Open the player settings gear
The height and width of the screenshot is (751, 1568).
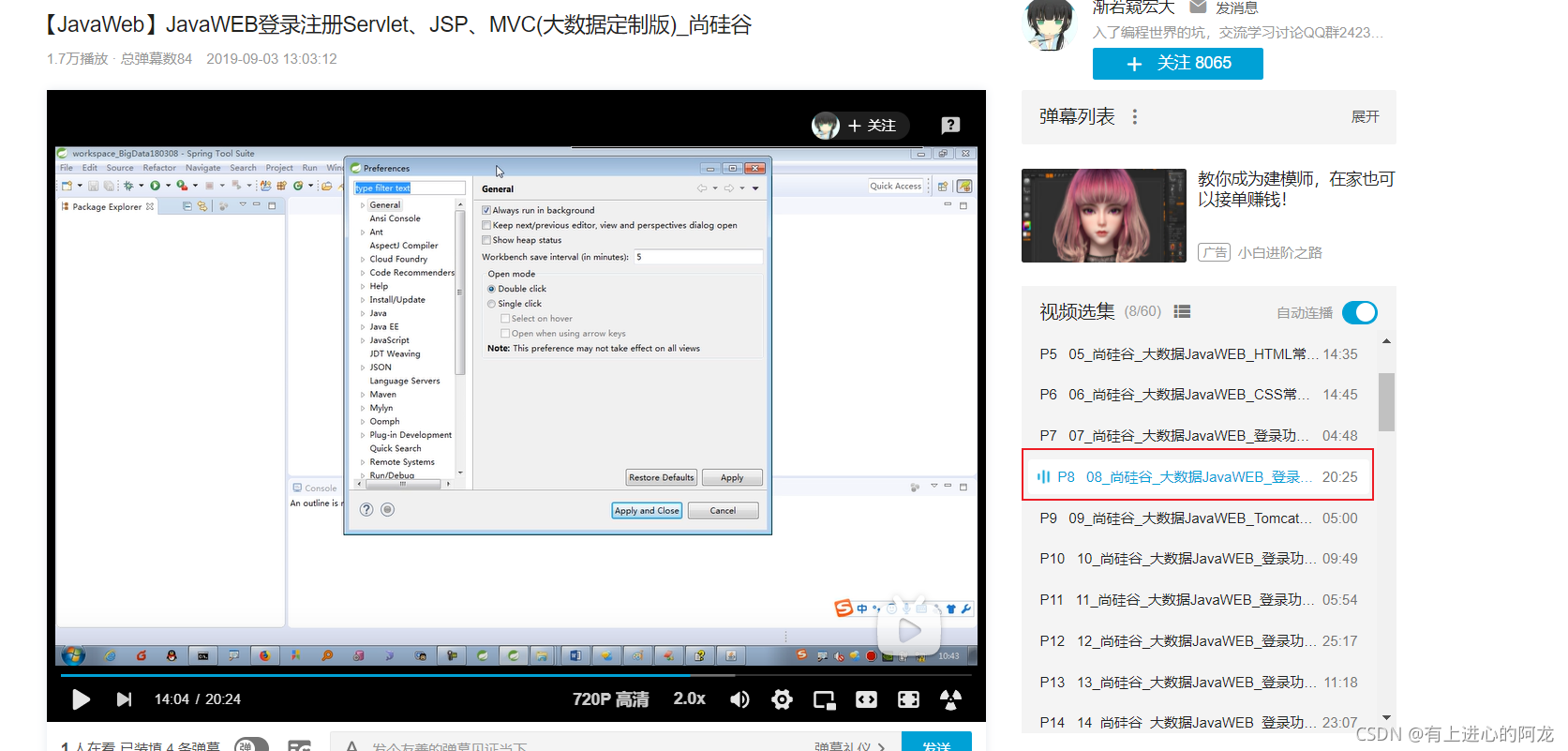tap(782, 699)
